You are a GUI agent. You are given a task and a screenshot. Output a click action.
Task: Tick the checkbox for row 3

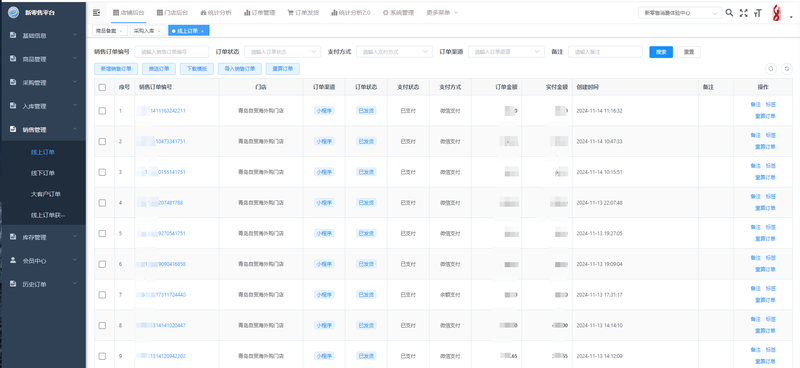[102, 172]
